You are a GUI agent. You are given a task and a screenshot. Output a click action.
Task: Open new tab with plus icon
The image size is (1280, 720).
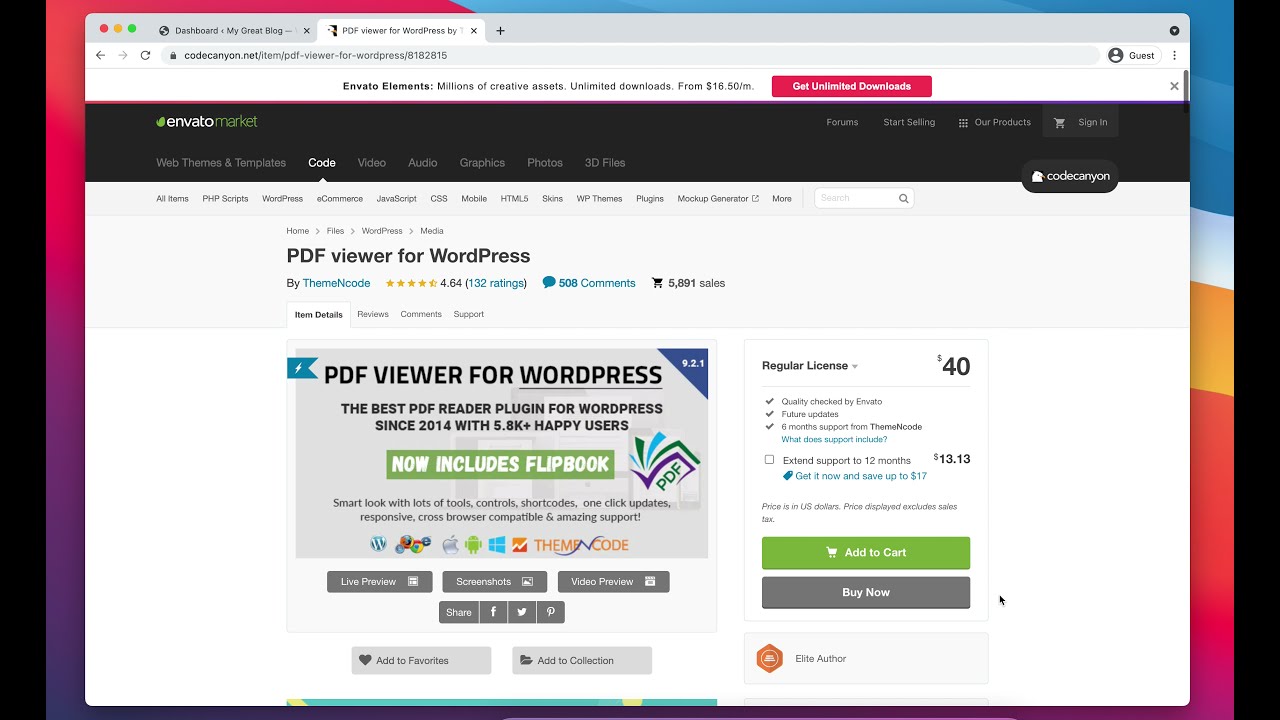[x=500, y=31]
